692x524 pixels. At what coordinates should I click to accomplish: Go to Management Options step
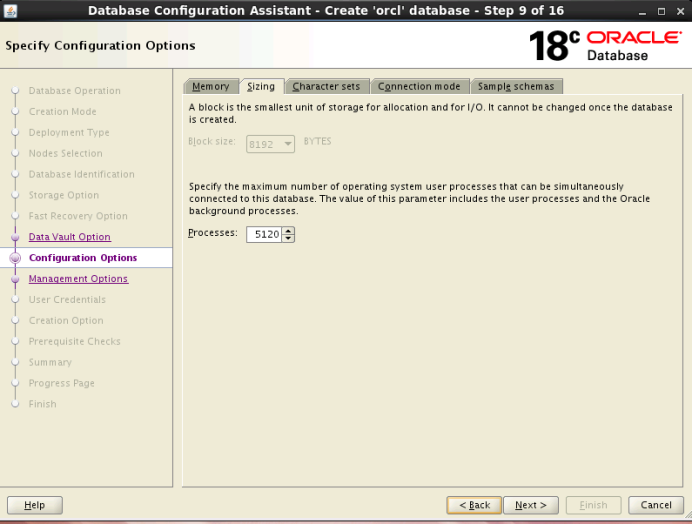point(79,279)
